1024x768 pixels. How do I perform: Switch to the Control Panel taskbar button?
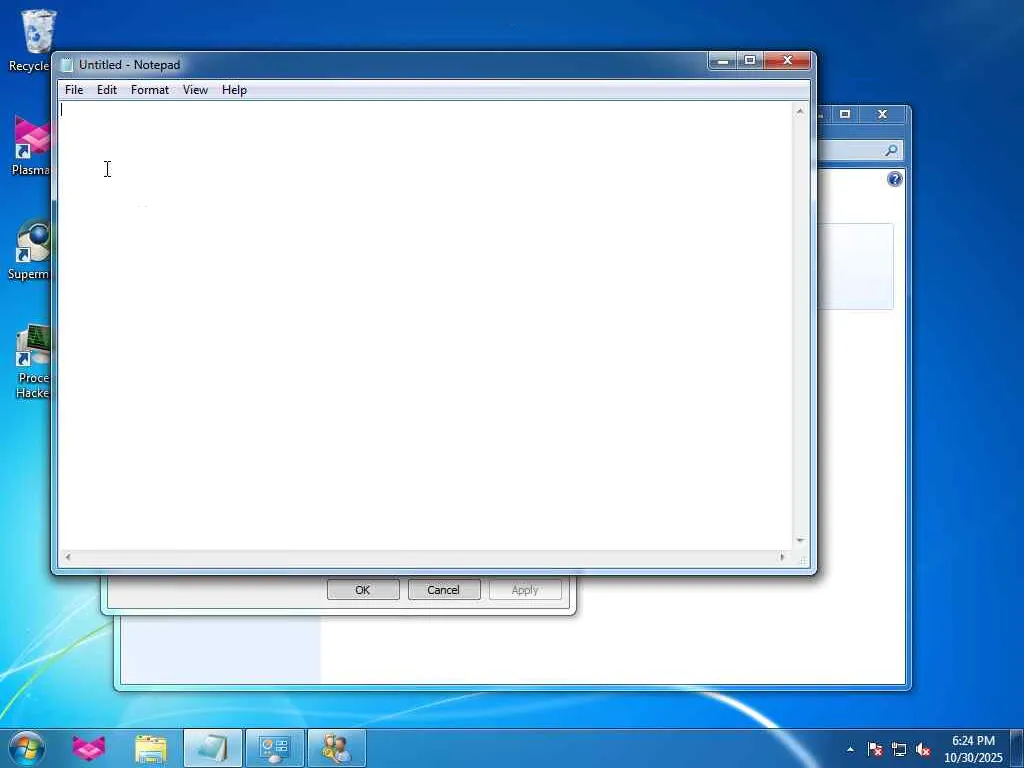274,748
